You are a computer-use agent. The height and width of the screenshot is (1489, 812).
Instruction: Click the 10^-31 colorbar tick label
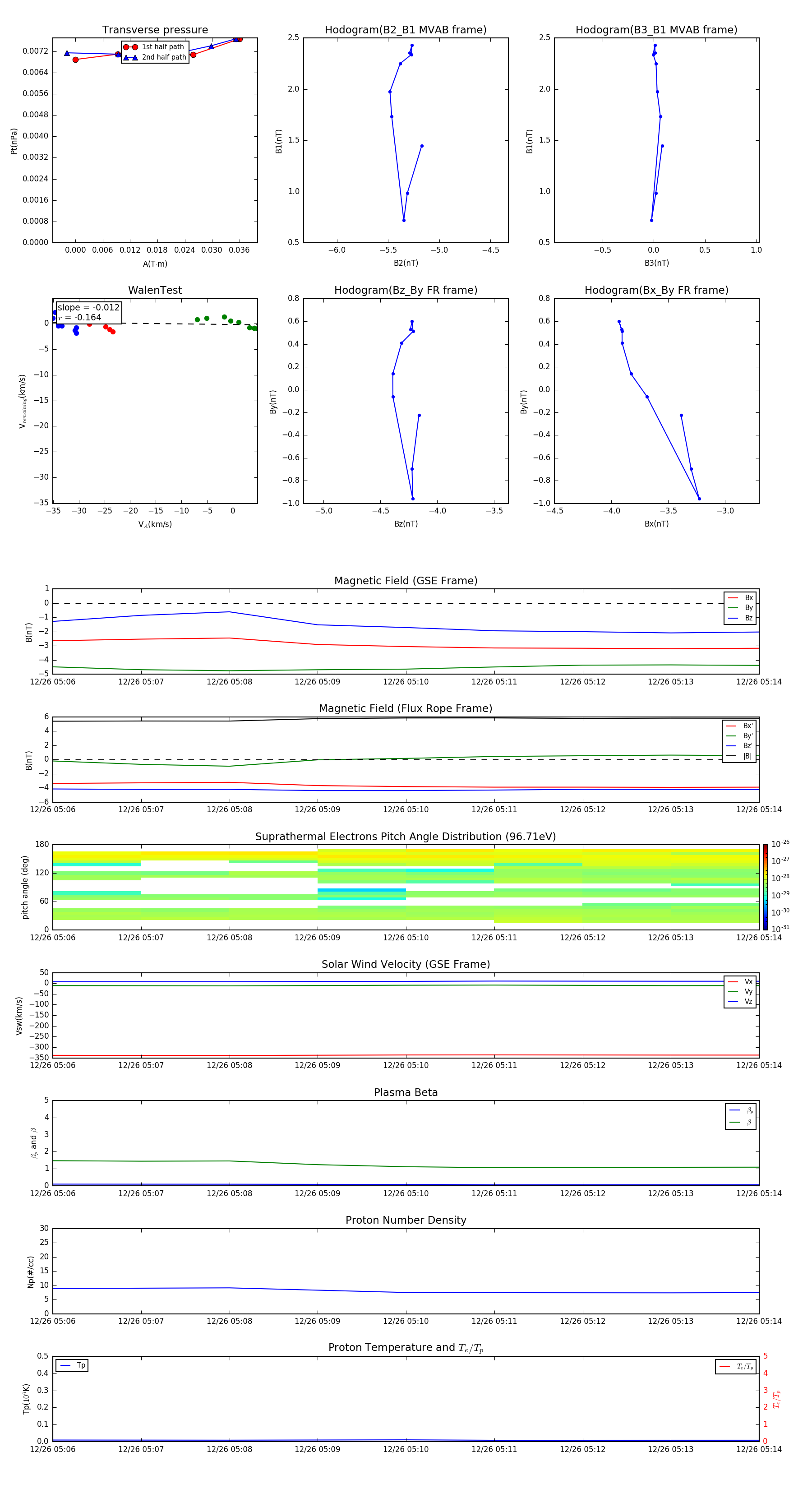pyautogui.click(x=780, y=929)
